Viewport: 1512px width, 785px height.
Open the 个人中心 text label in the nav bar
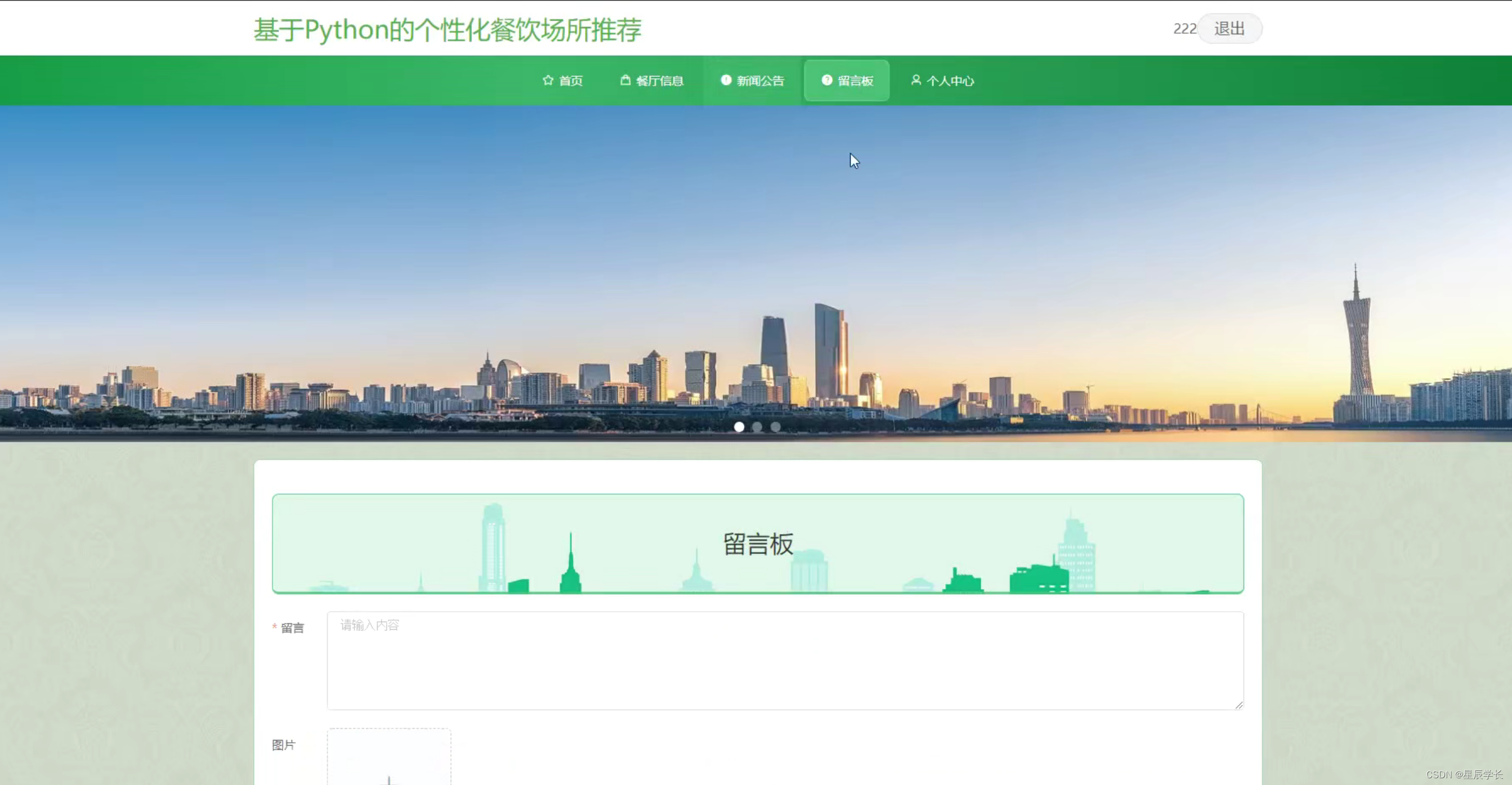click(x=950, y=81)
